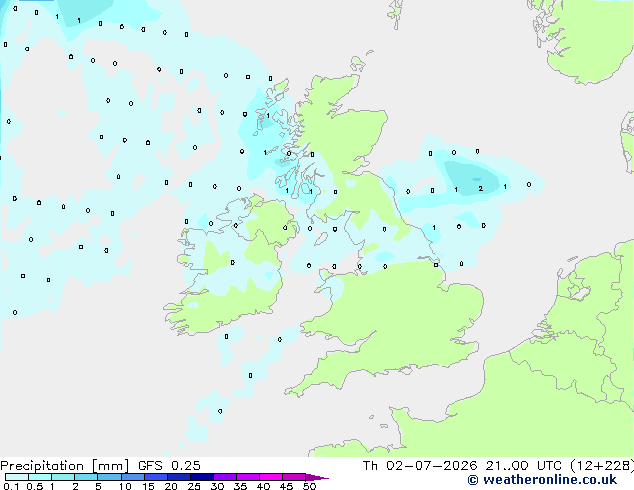Viewport: 634px width, 490px height.
Task: Select legend swatch between 40 and 45
Action: click(271, 477)
